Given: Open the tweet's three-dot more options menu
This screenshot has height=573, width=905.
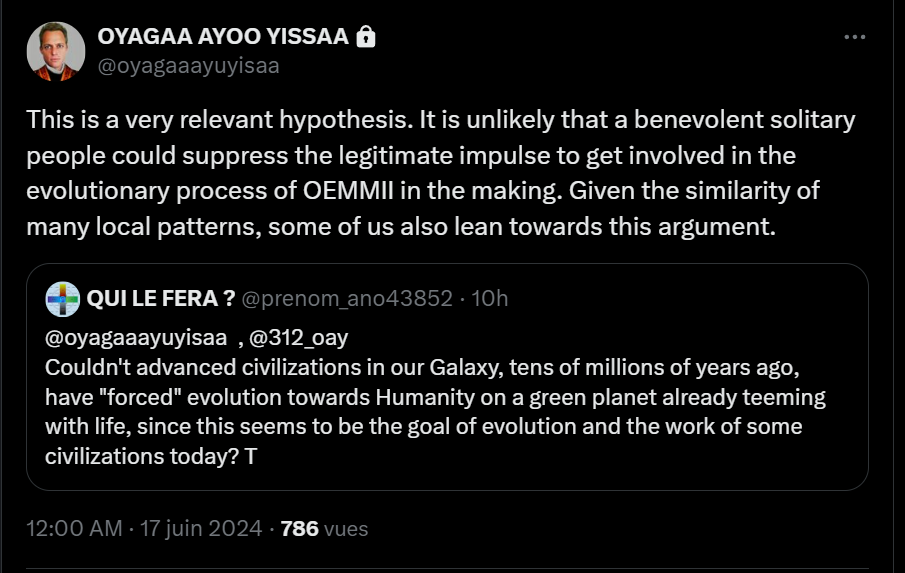Looking at the screenshot, I should click(854, 37).
